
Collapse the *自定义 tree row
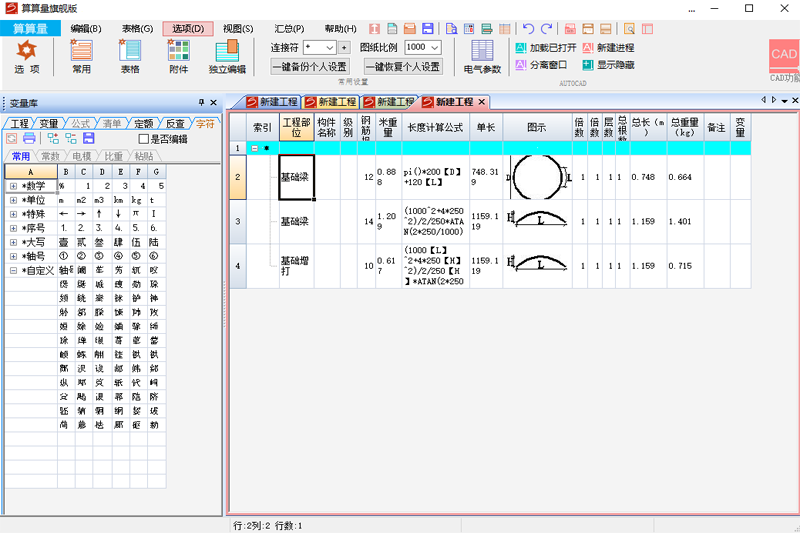pos(13,270)
